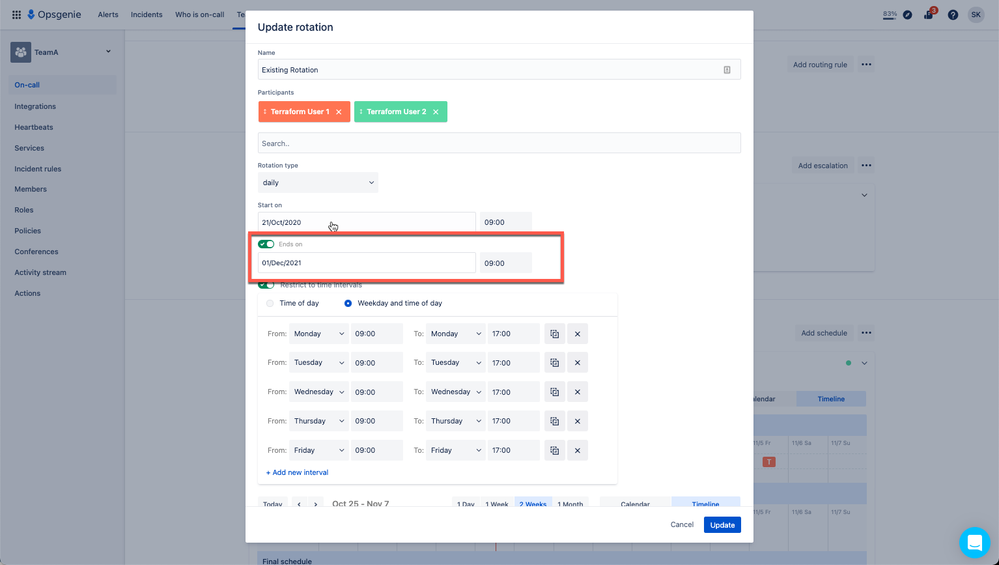This screenshot has width=999, height=565.
Task: Open more options next to Add escalation
Action: tap(866, 166)
